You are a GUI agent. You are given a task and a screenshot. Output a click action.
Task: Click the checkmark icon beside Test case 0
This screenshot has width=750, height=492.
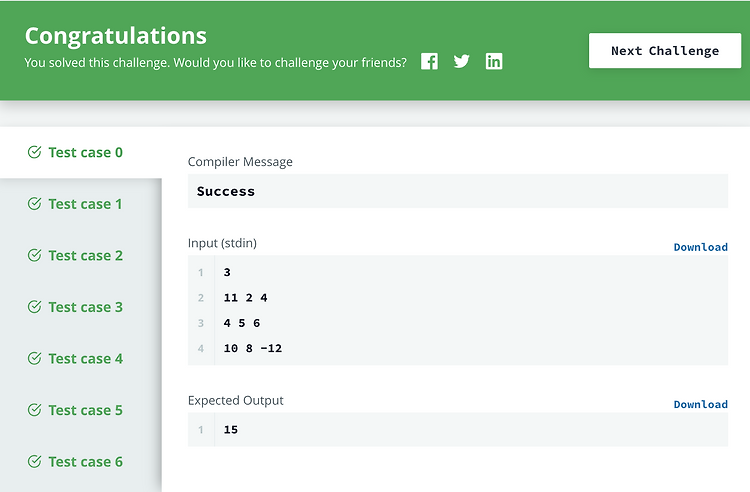point(34,152)
